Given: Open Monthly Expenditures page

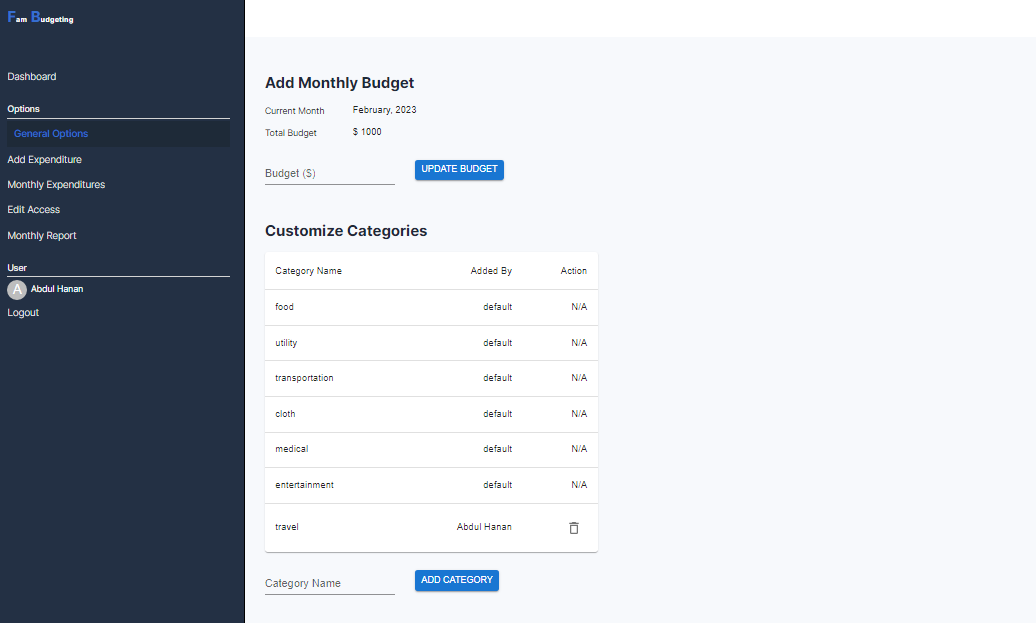Looking at the screenshot, I should click(56, 185).
